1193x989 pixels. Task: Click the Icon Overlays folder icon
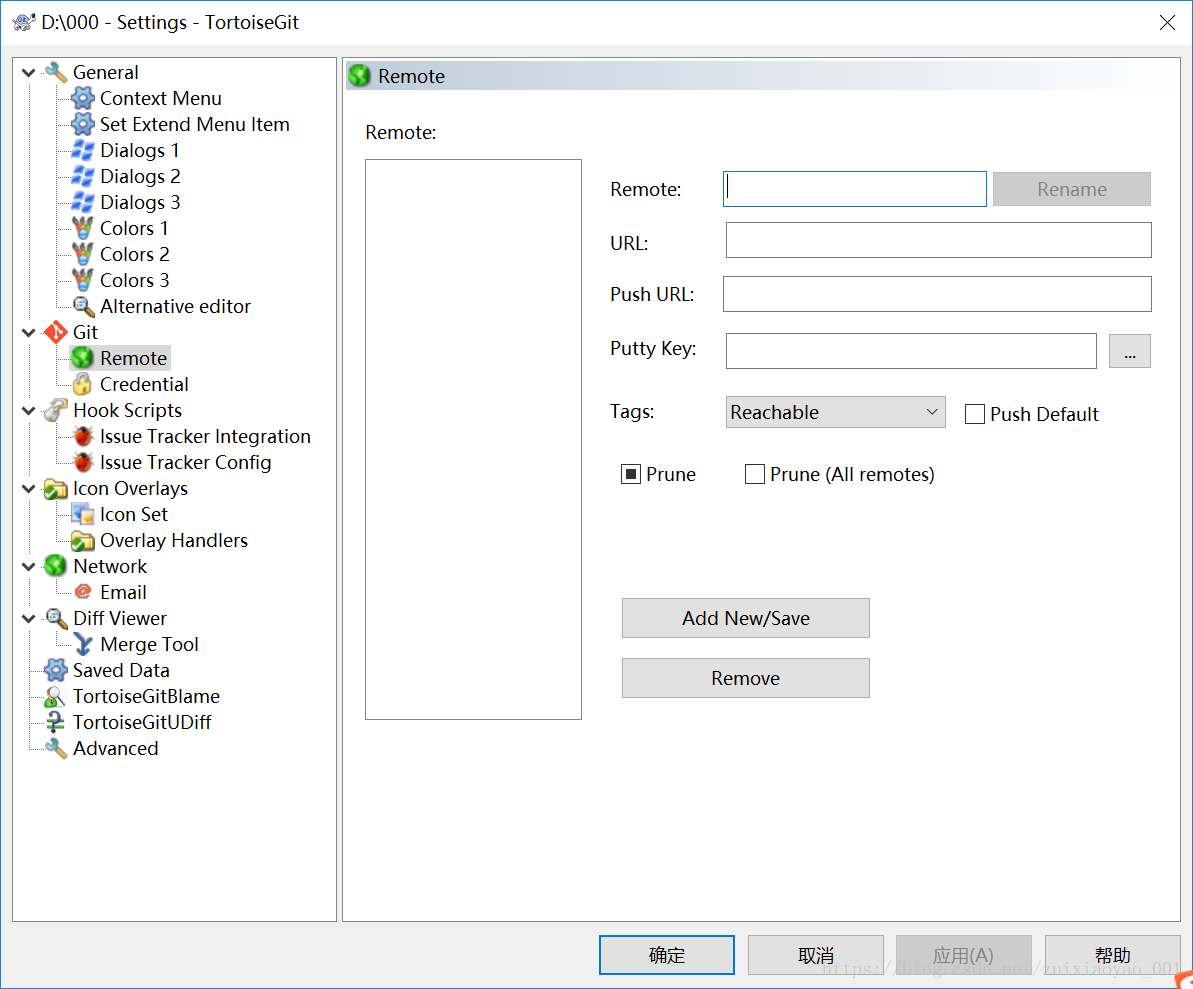[56, 488]
